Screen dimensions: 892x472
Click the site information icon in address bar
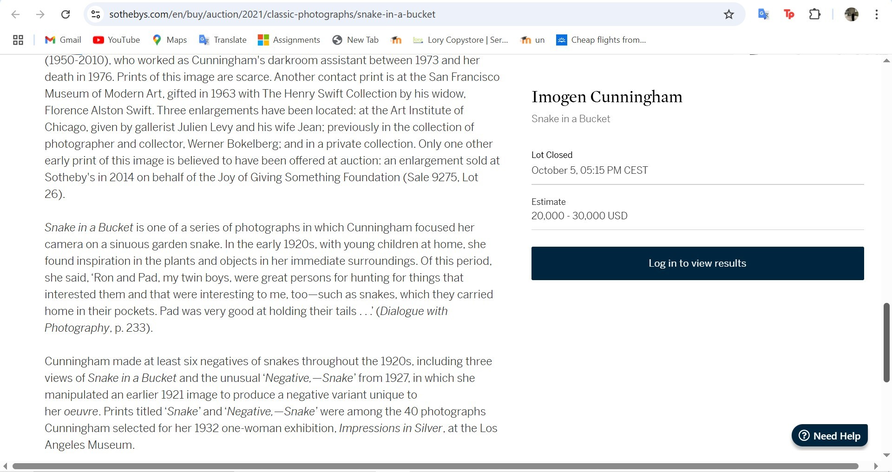(x=95, y=15)
